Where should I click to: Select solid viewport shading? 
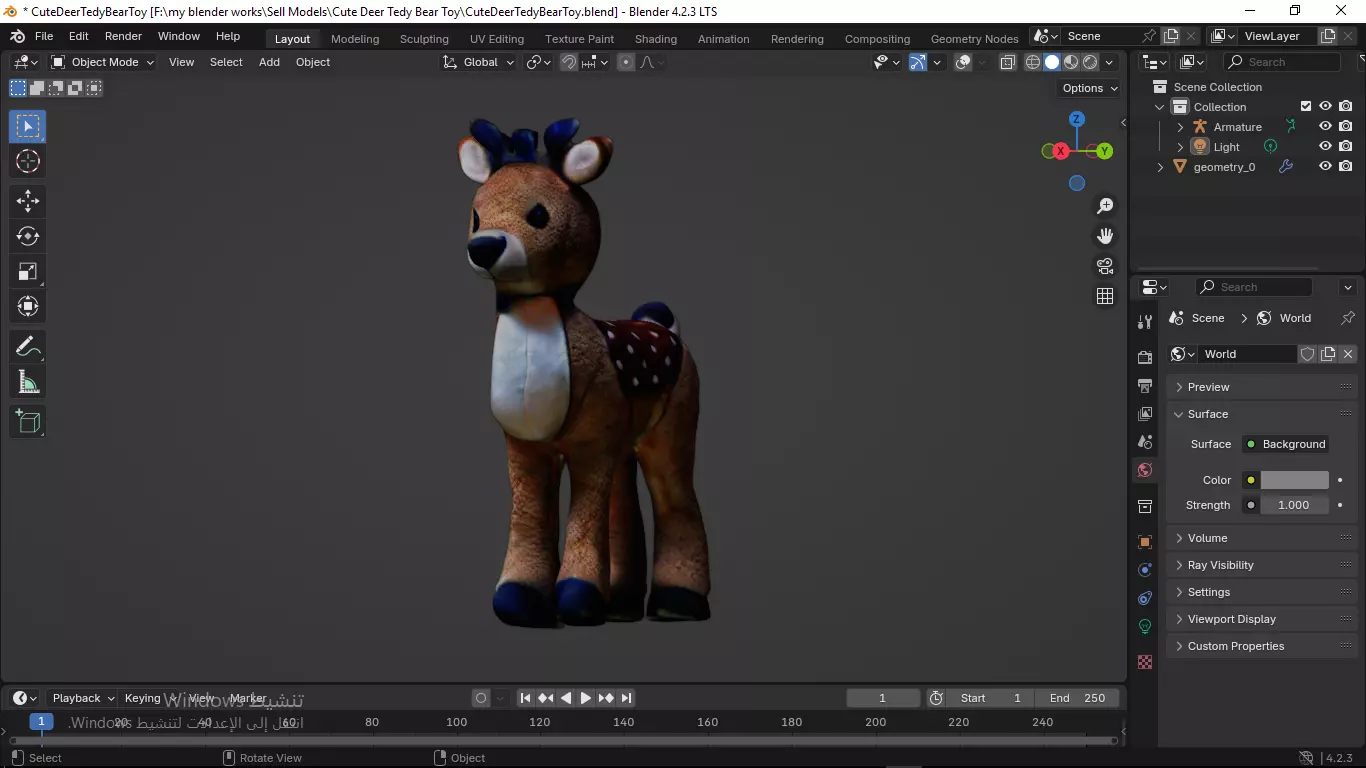click(1052, 62)
